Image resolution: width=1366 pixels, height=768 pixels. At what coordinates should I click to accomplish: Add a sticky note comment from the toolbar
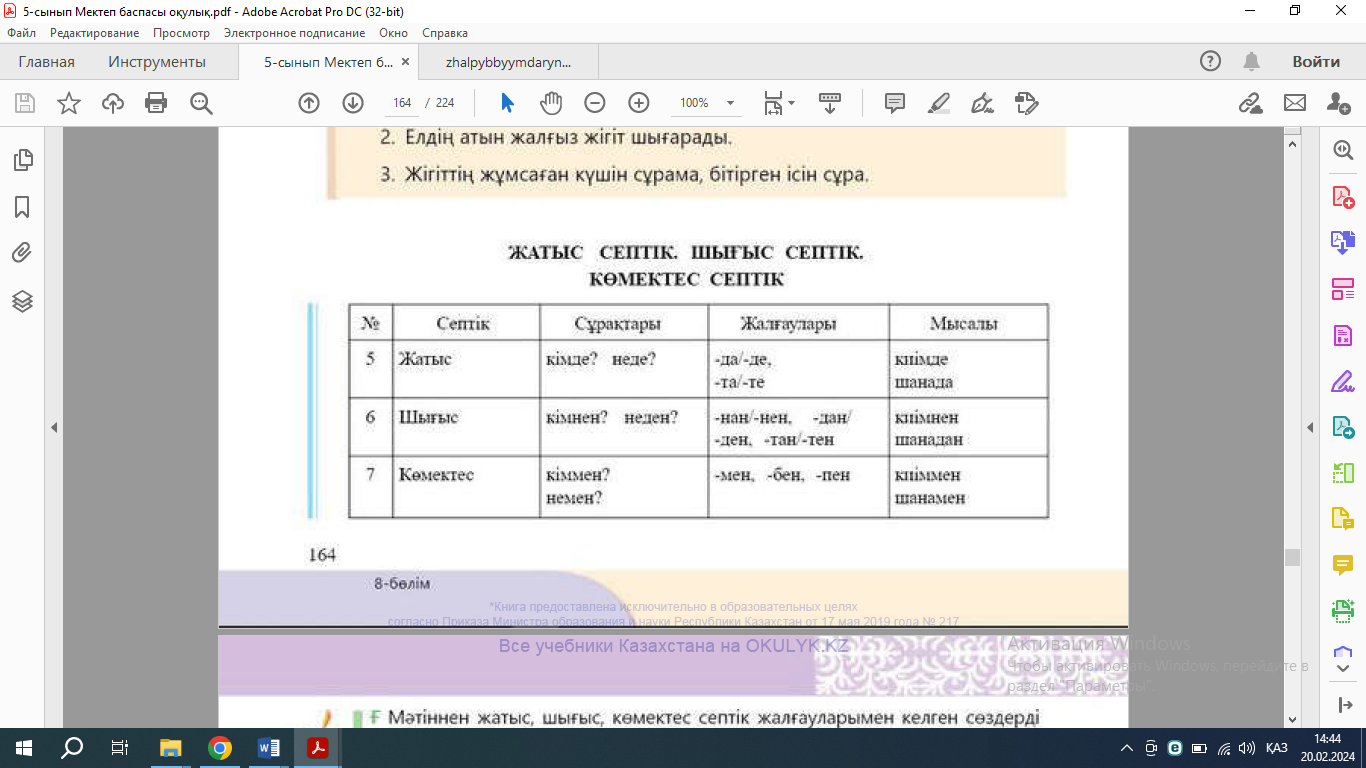[x=895, y=103]
